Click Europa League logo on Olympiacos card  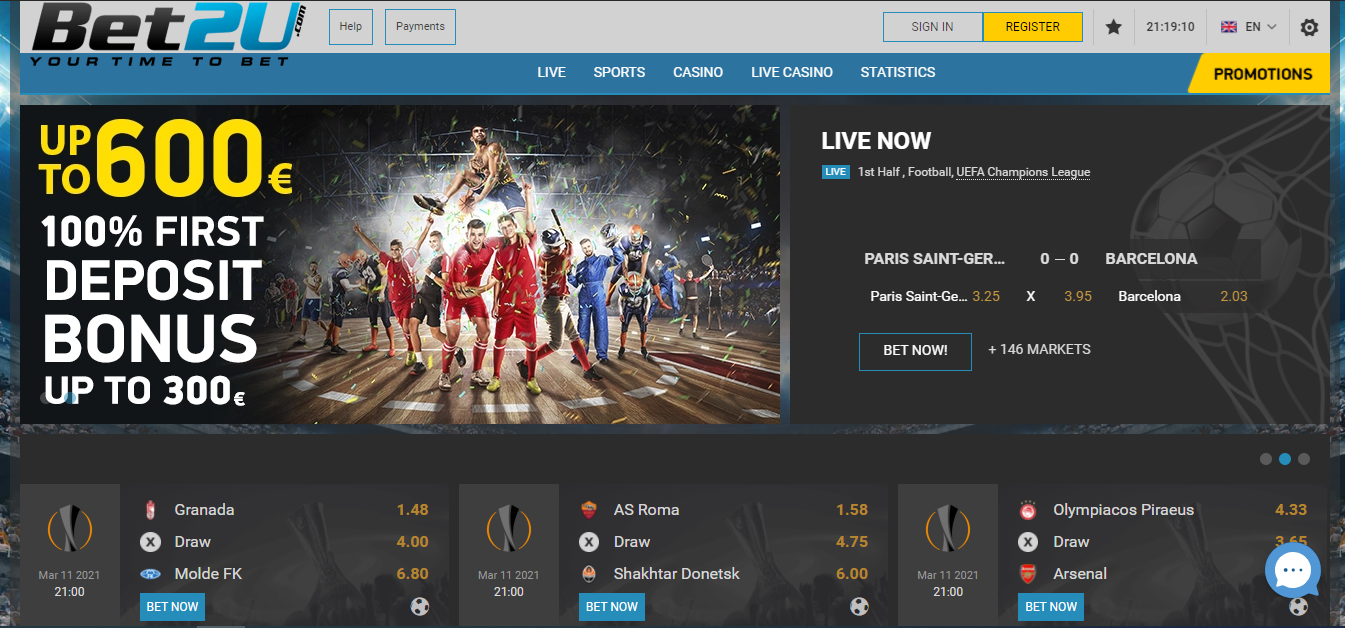[948, 530]
